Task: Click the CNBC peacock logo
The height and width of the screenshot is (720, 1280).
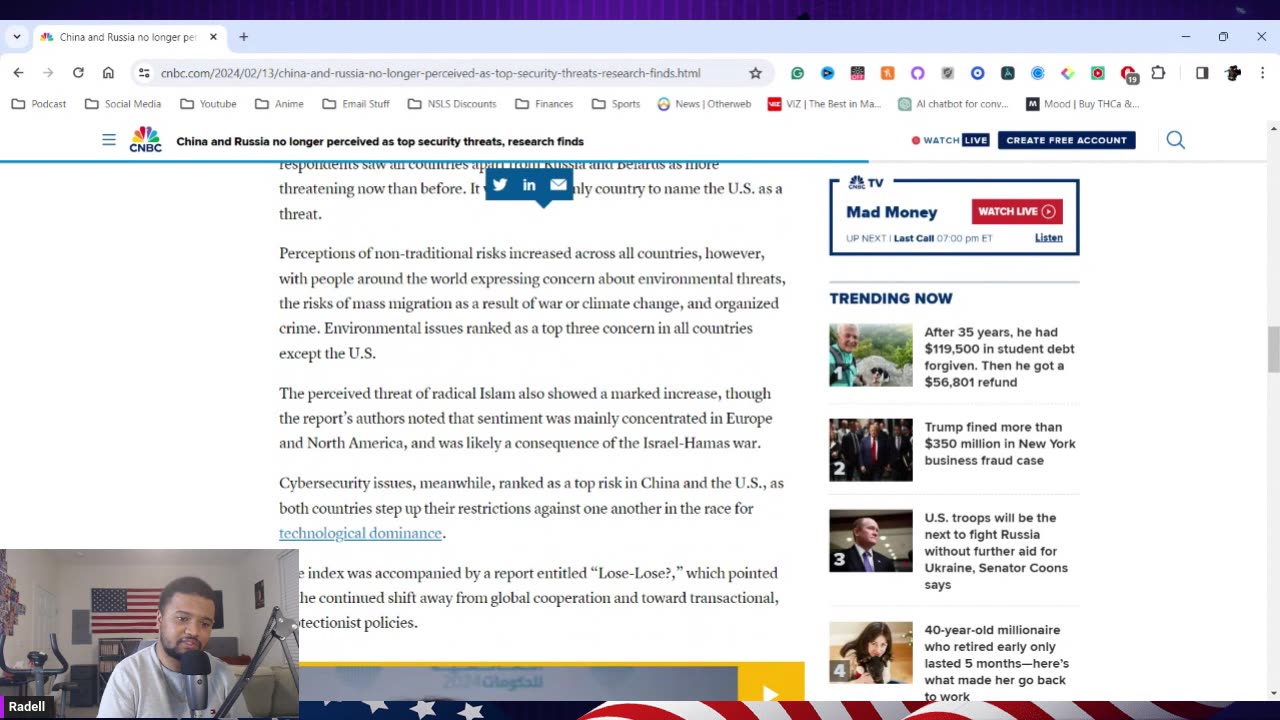Action: point(146,140)
